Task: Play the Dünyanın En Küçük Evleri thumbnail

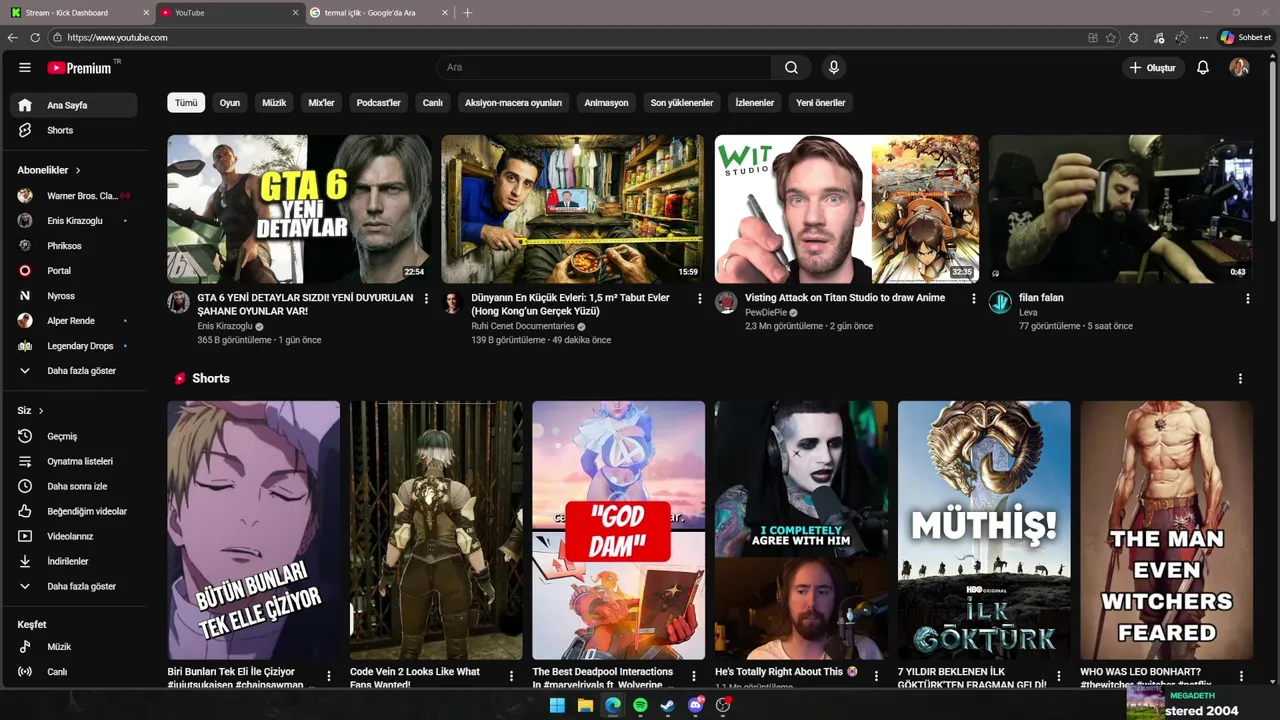Action: pyautogui.click(x=573, y=209)
